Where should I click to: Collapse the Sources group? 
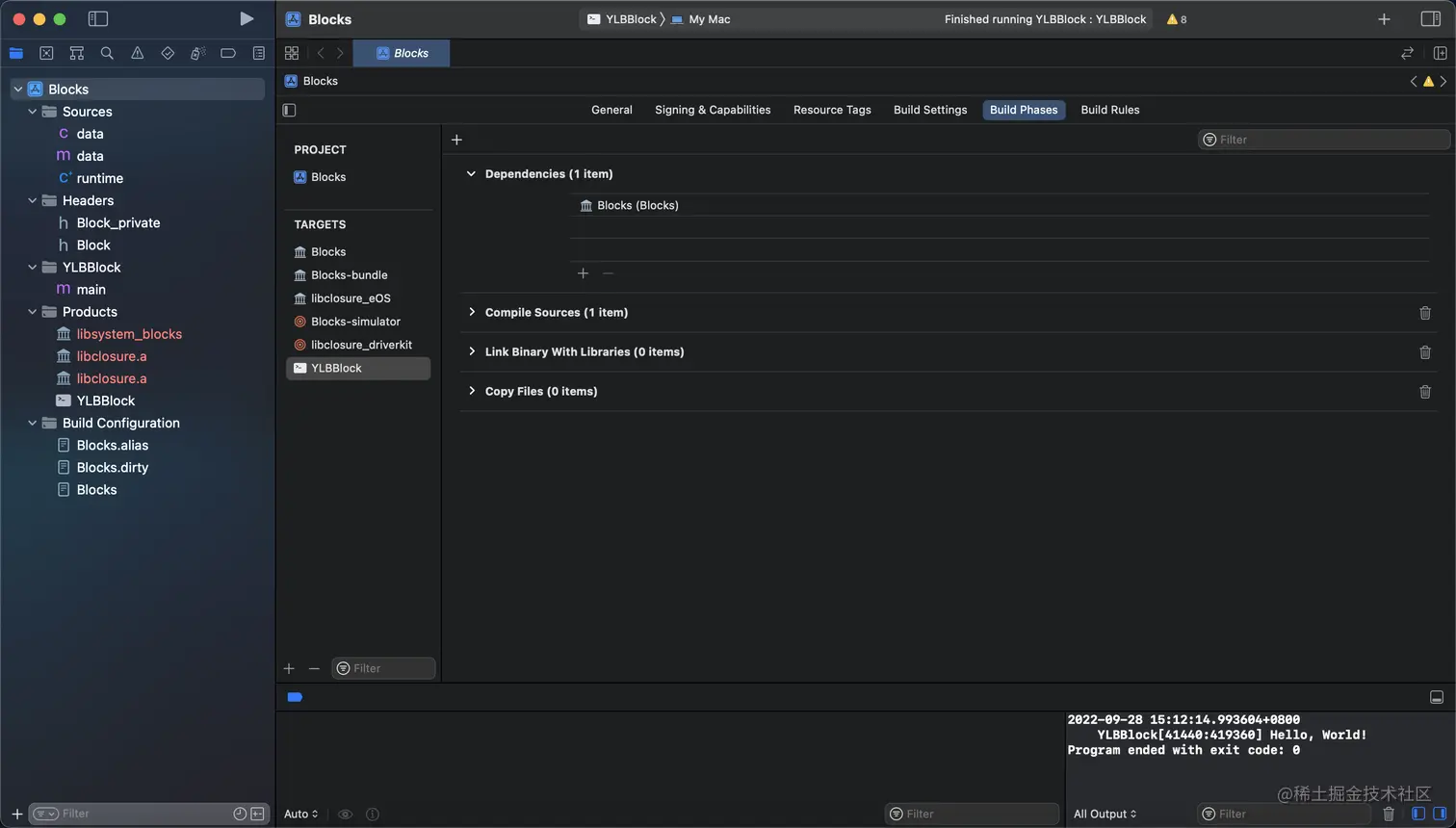click(32, 112)
